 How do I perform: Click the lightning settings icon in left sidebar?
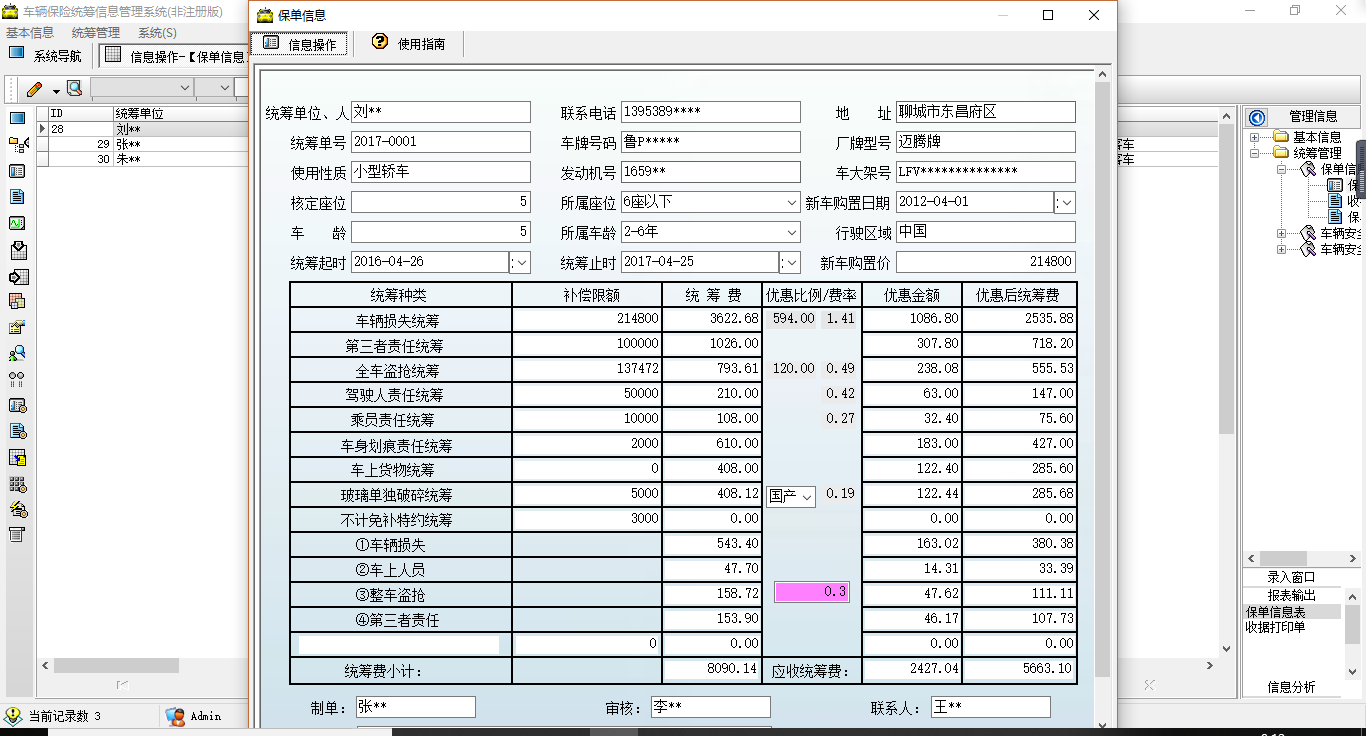tap(17, 509)
